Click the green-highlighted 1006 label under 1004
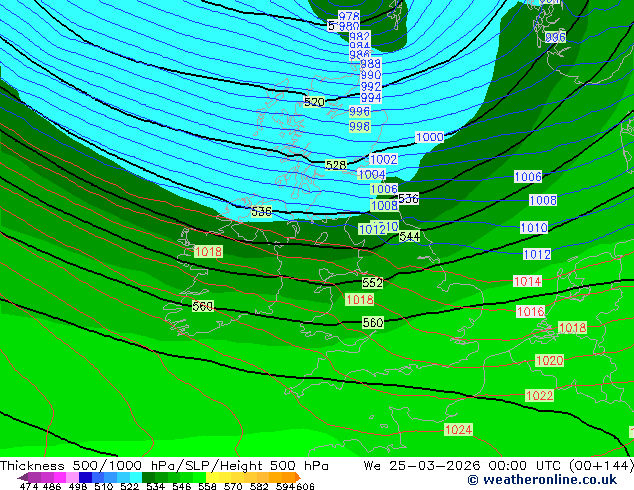Screen dimensions: 634x490 pos(384,189)
